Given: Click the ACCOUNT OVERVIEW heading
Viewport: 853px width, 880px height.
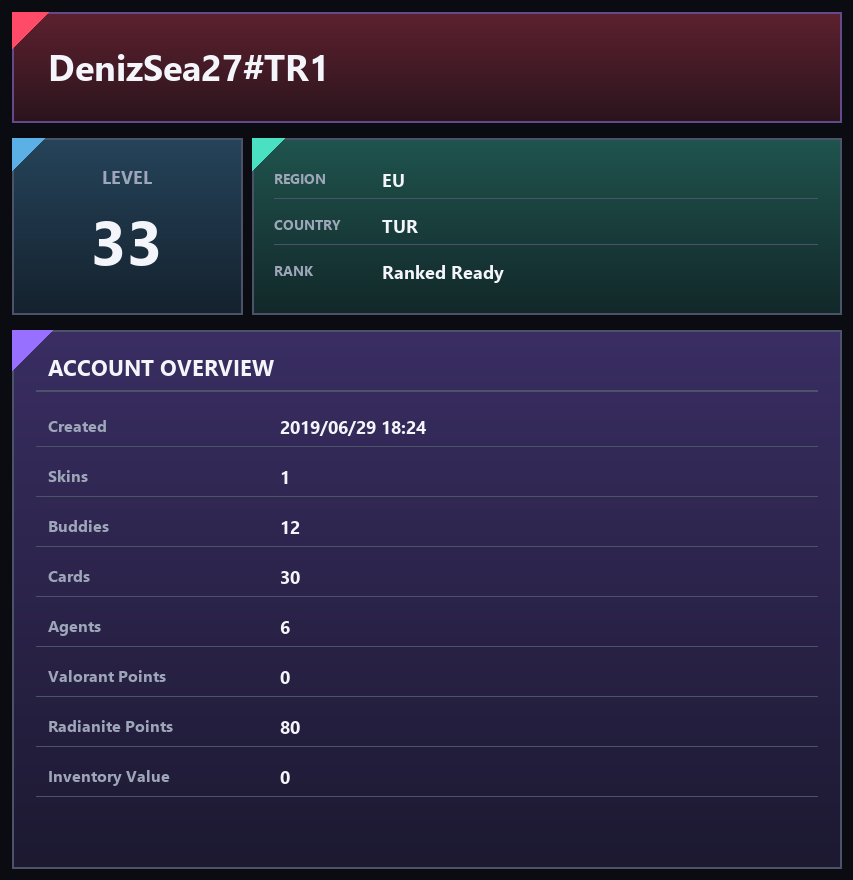Looking at the screenshot, I should click(x=161, y=368).
